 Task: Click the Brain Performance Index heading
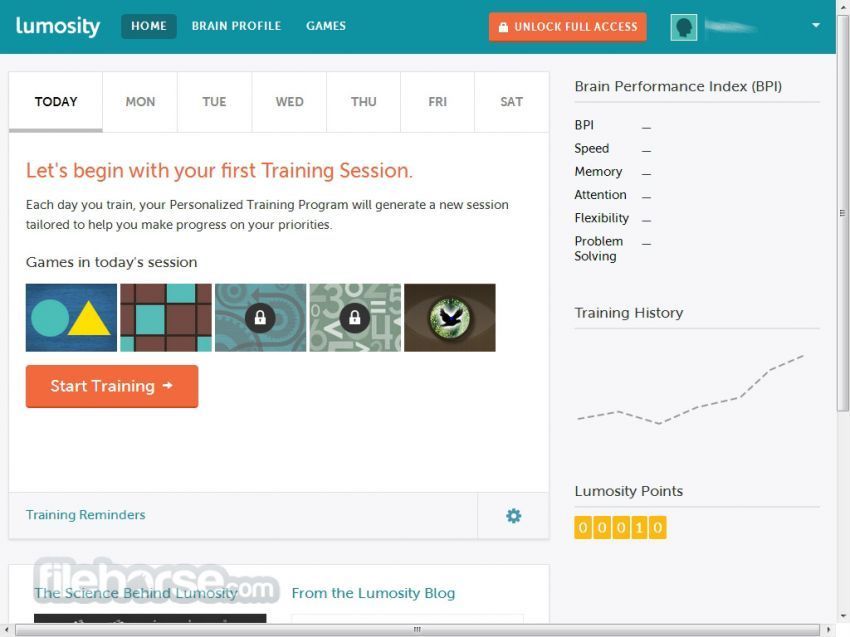coord(678,86)
